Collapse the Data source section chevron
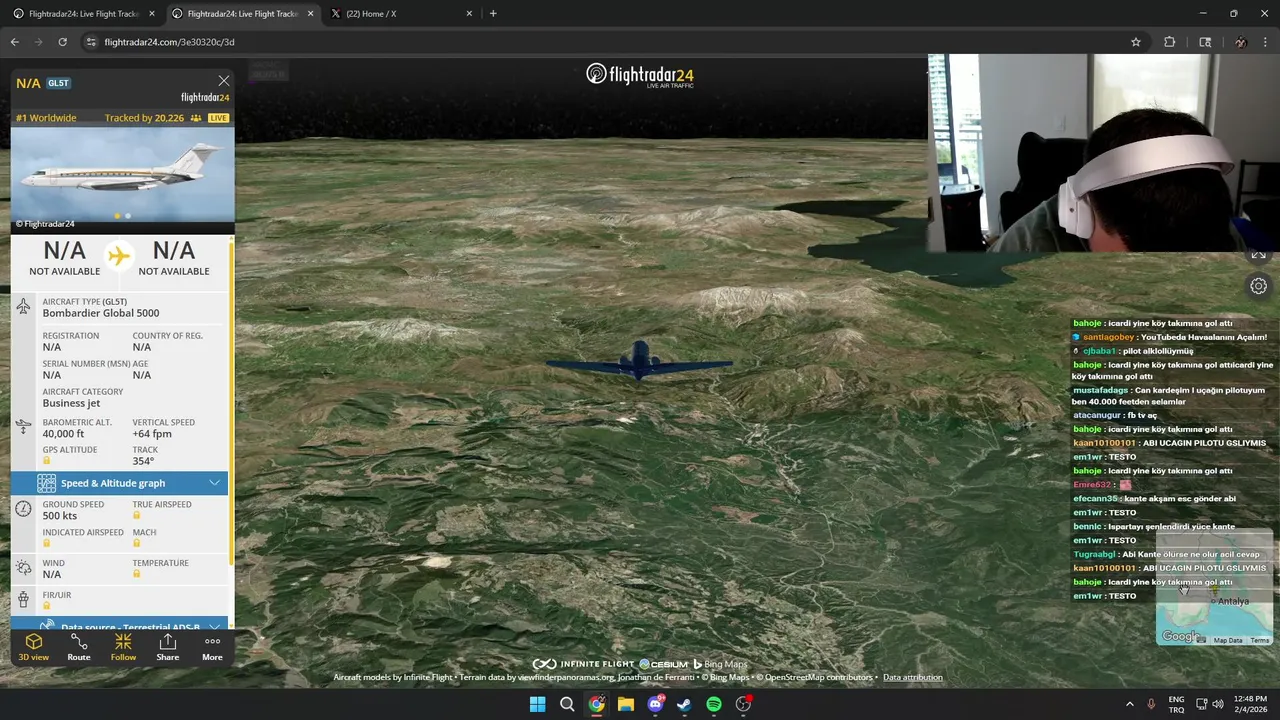 coord(214,627)
